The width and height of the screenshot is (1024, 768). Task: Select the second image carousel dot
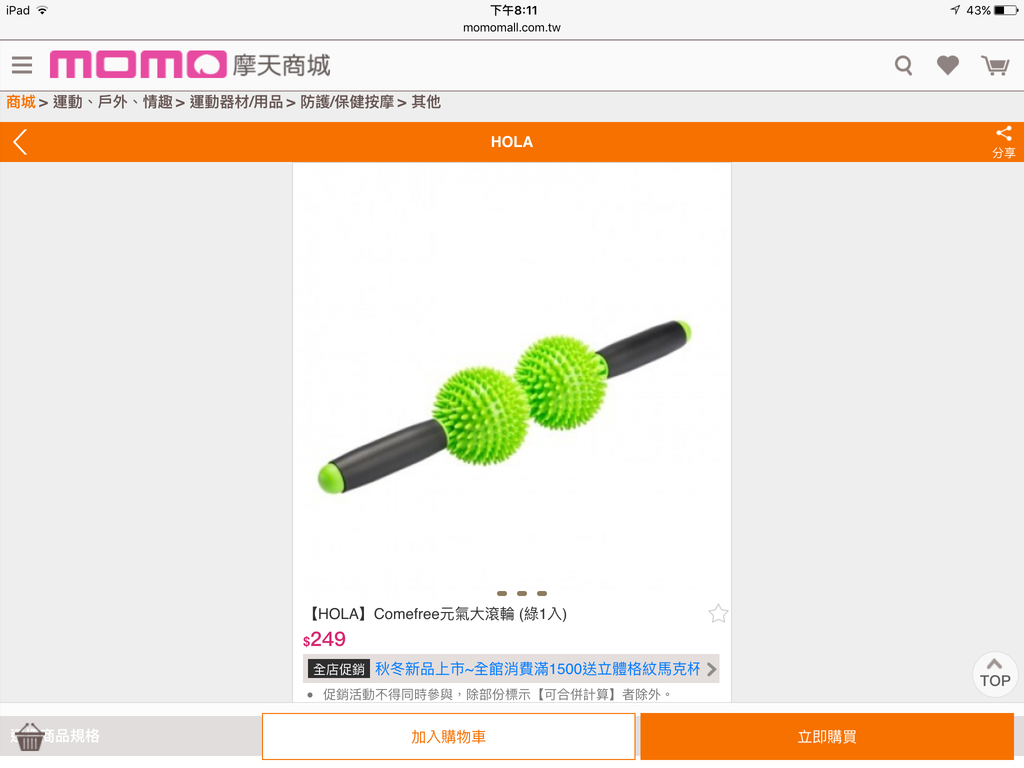(x=522, y=594)
